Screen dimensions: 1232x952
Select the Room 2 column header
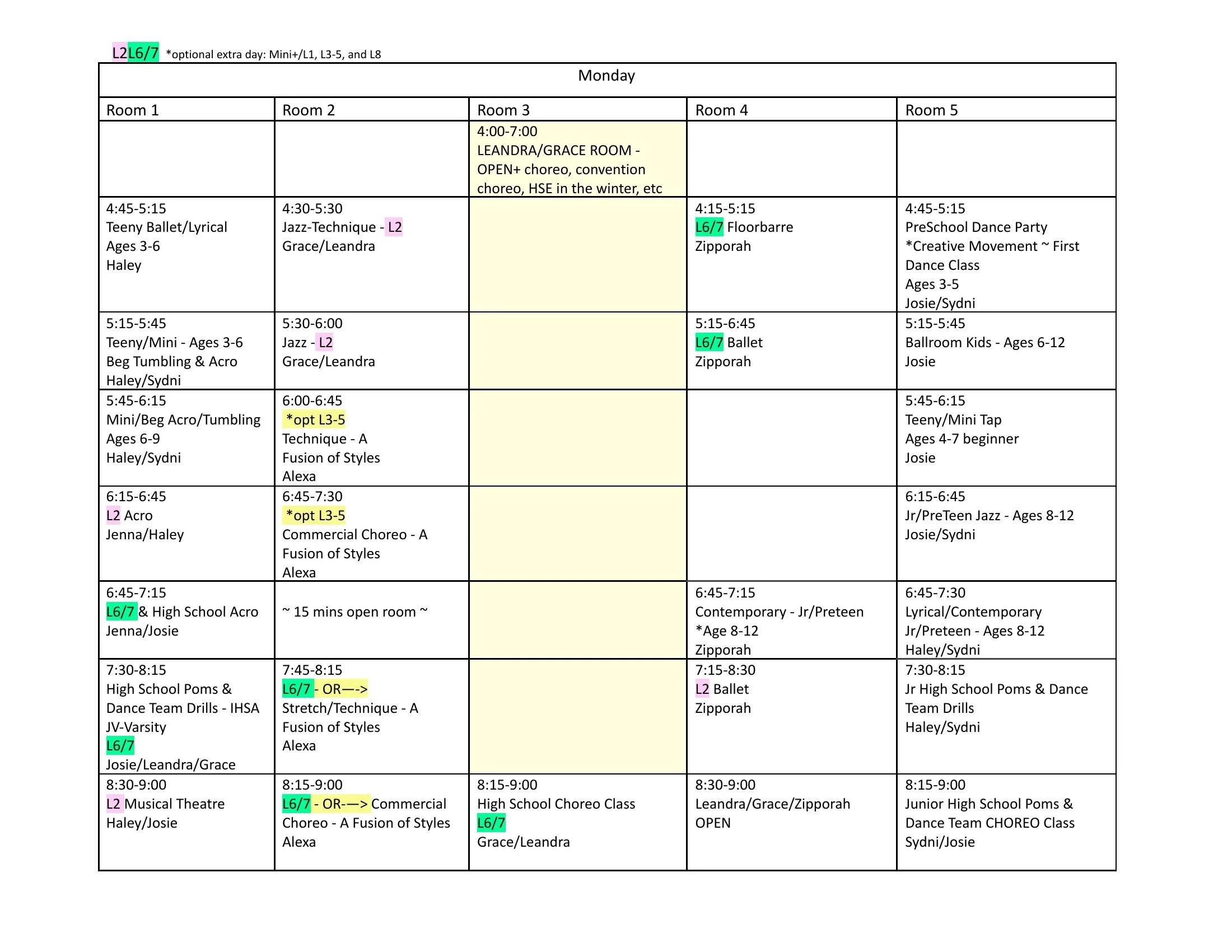309,110
